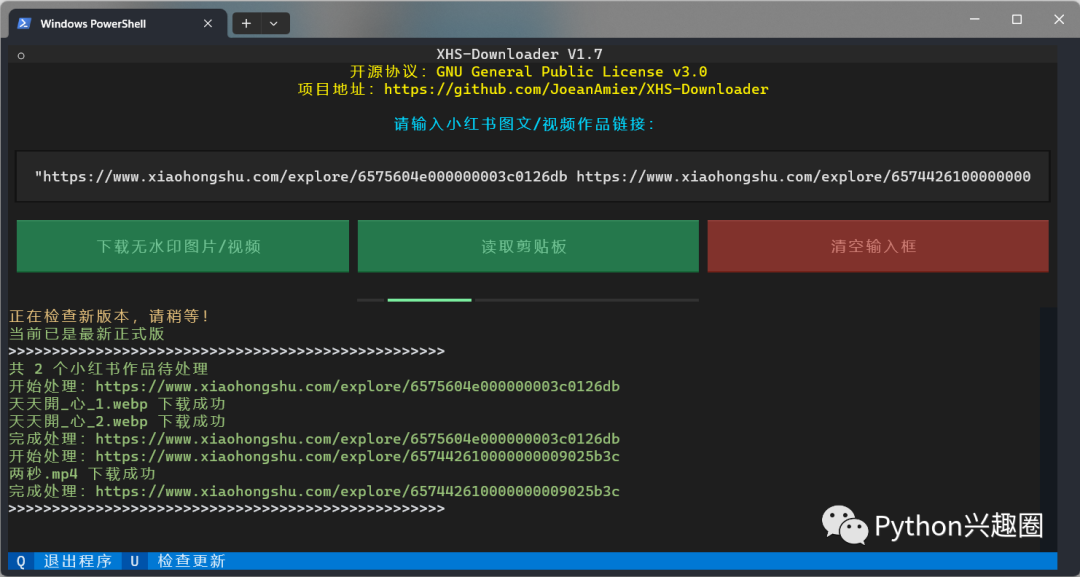Click the 当前已是最新正式版 log line

(x=87, y=334)
